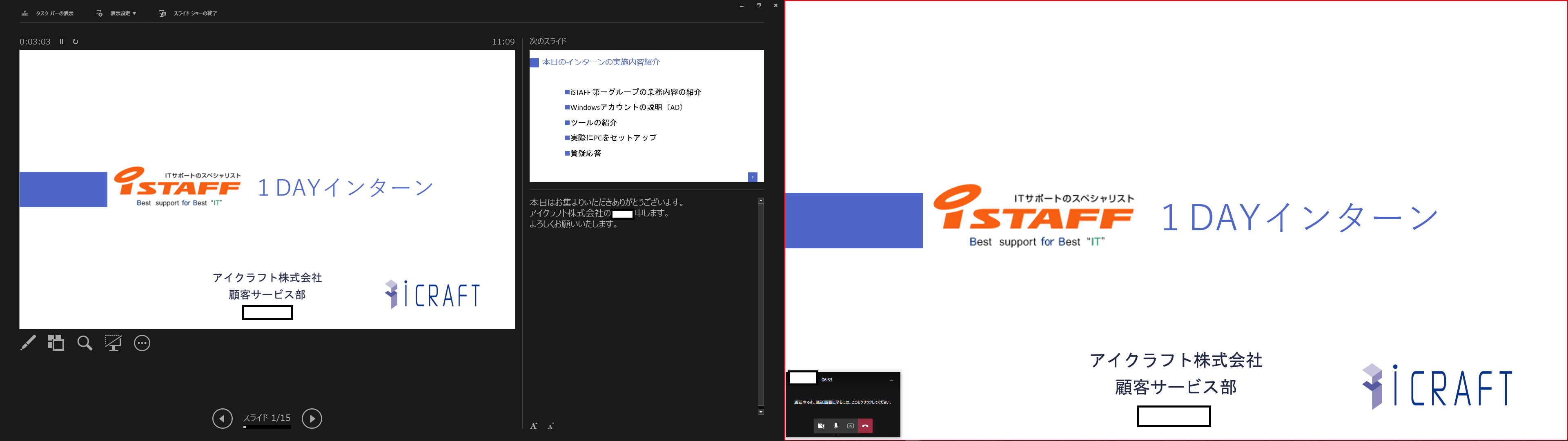Click notes scrollbar down arrow
Viewport: 1568px width, 441px height.
761,412
